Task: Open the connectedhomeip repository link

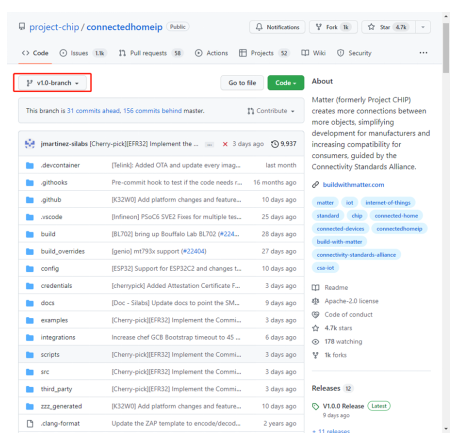Action: pos(124,27)
